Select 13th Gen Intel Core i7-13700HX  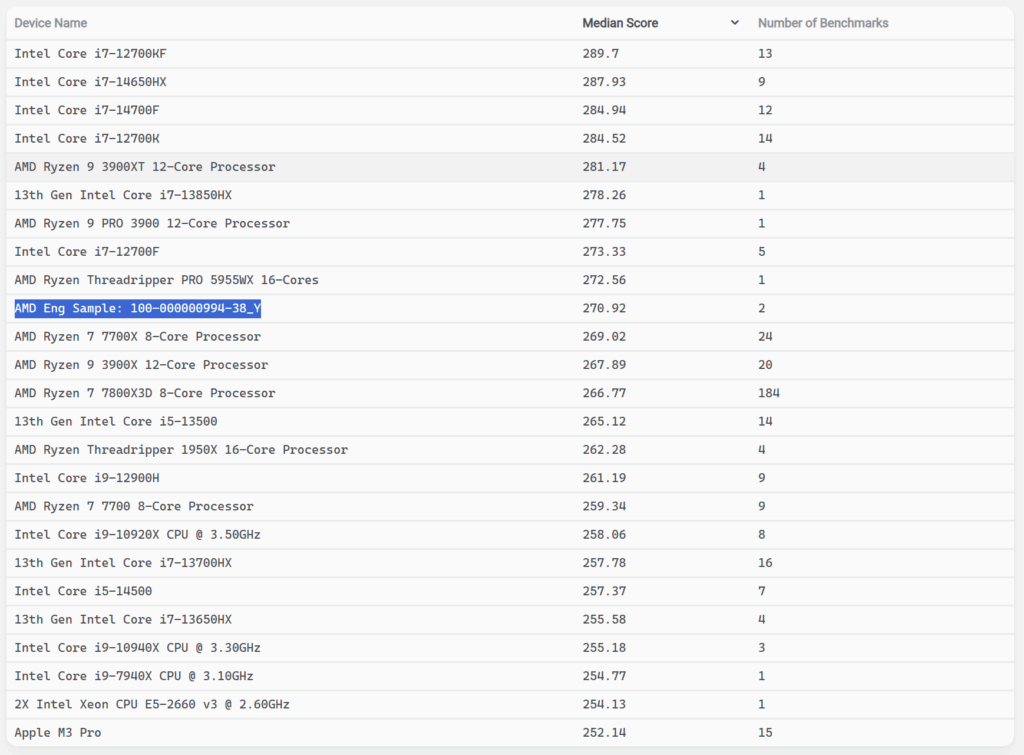point(123,563)
